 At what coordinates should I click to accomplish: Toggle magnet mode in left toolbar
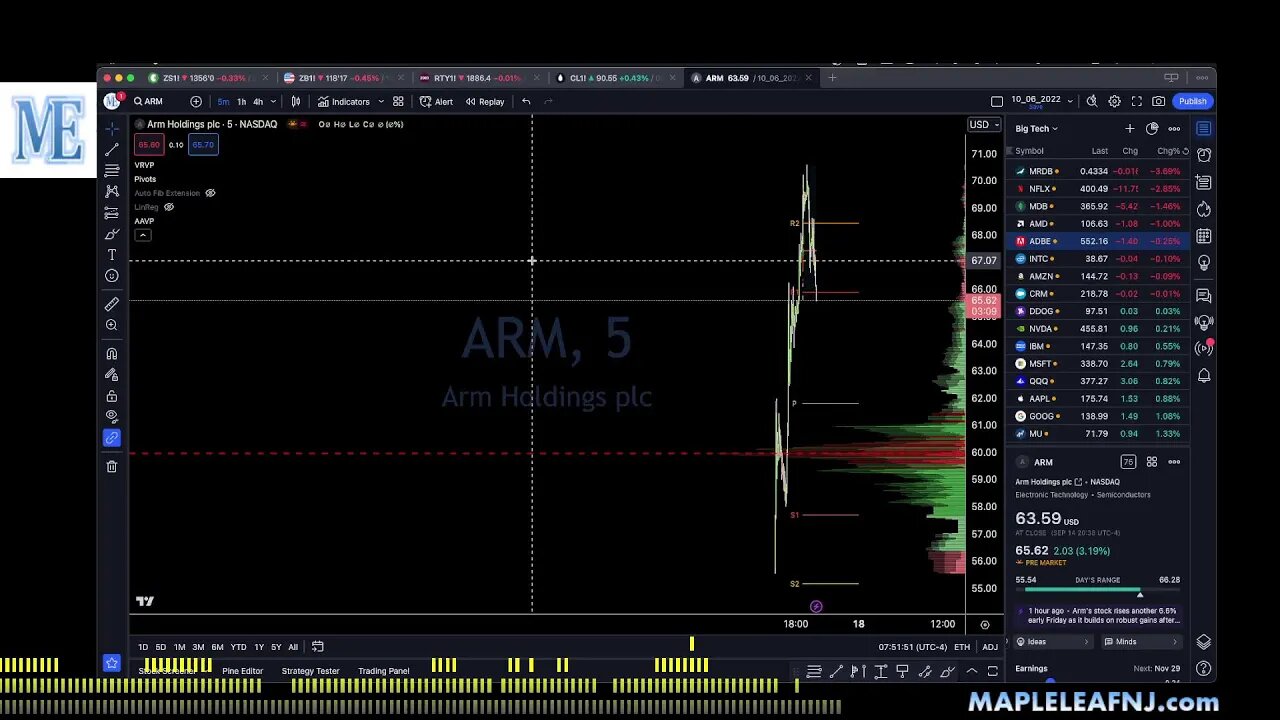(x=112, y=353)
